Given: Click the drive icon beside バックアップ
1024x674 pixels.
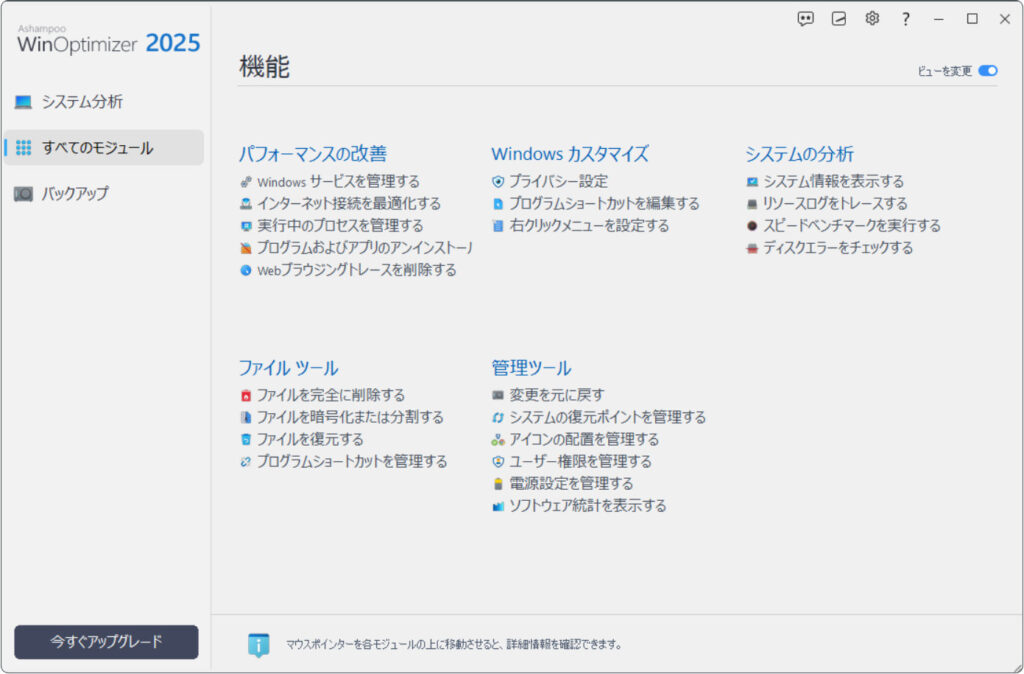Looking at the screenshot, I should click(24, 193).
